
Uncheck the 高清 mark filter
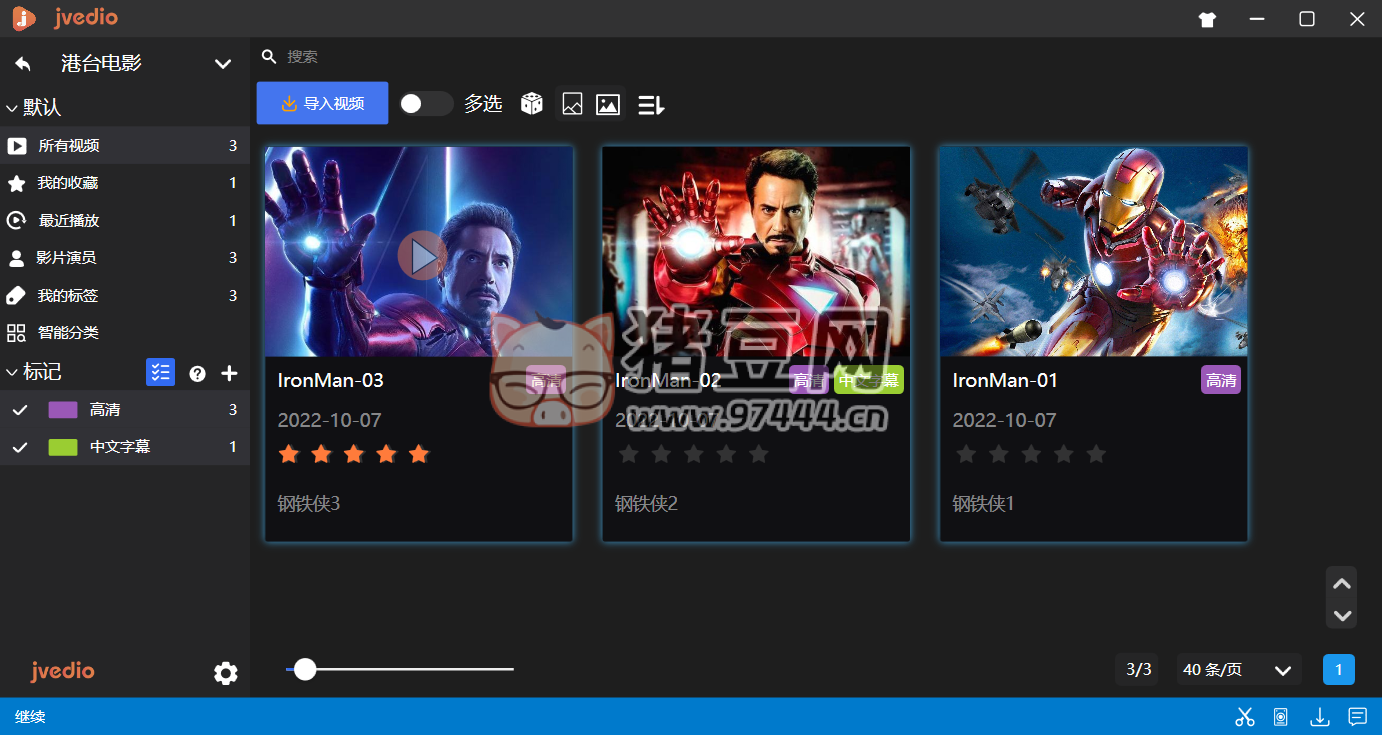pos(19,409)
